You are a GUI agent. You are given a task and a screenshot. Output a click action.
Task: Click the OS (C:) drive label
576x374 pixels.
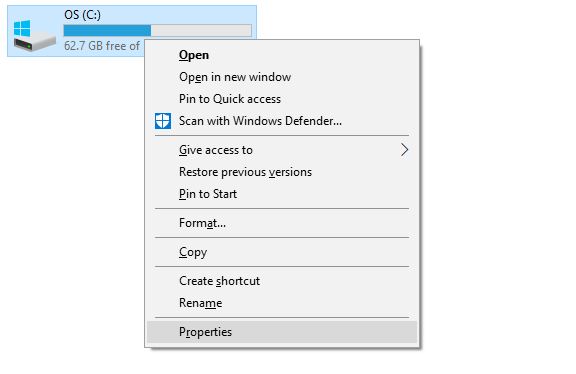click(82, 15)
